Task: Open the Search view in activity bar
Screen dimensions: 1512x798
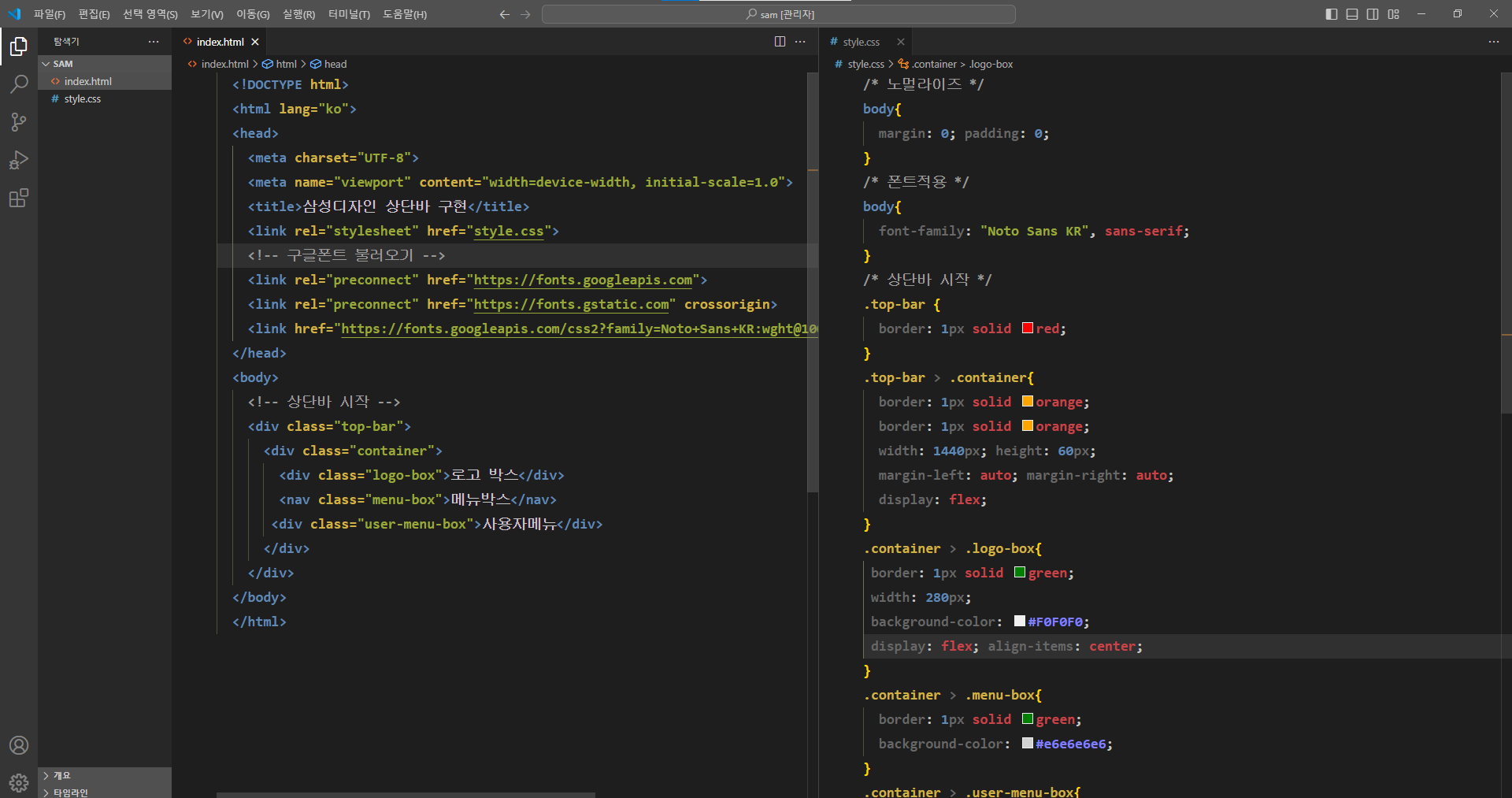Action: tap(19, 84)
